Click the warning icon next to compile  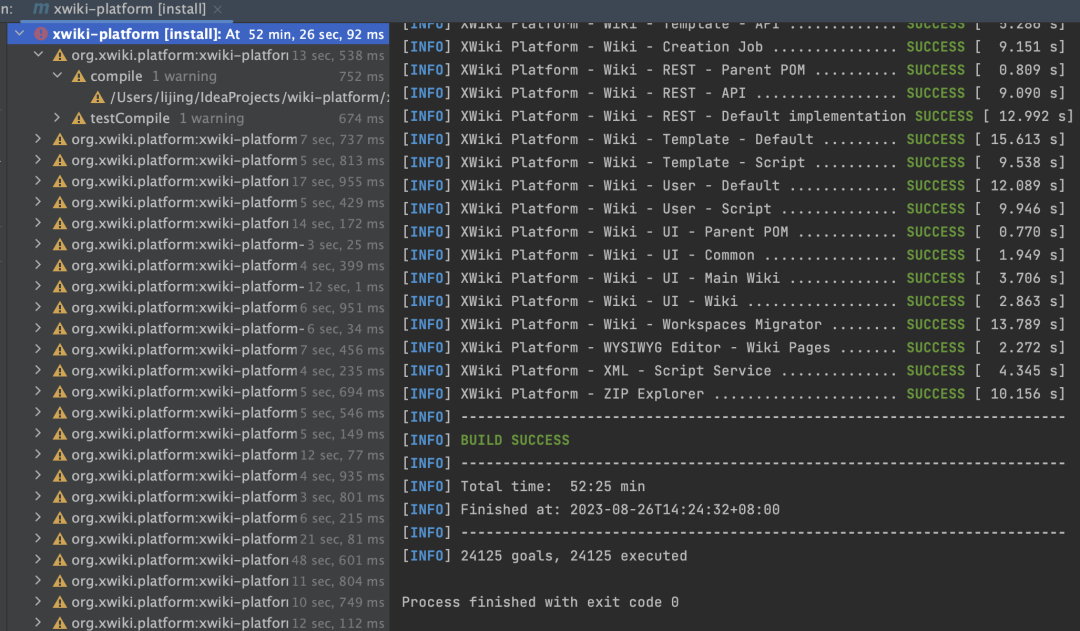(78, 76)
